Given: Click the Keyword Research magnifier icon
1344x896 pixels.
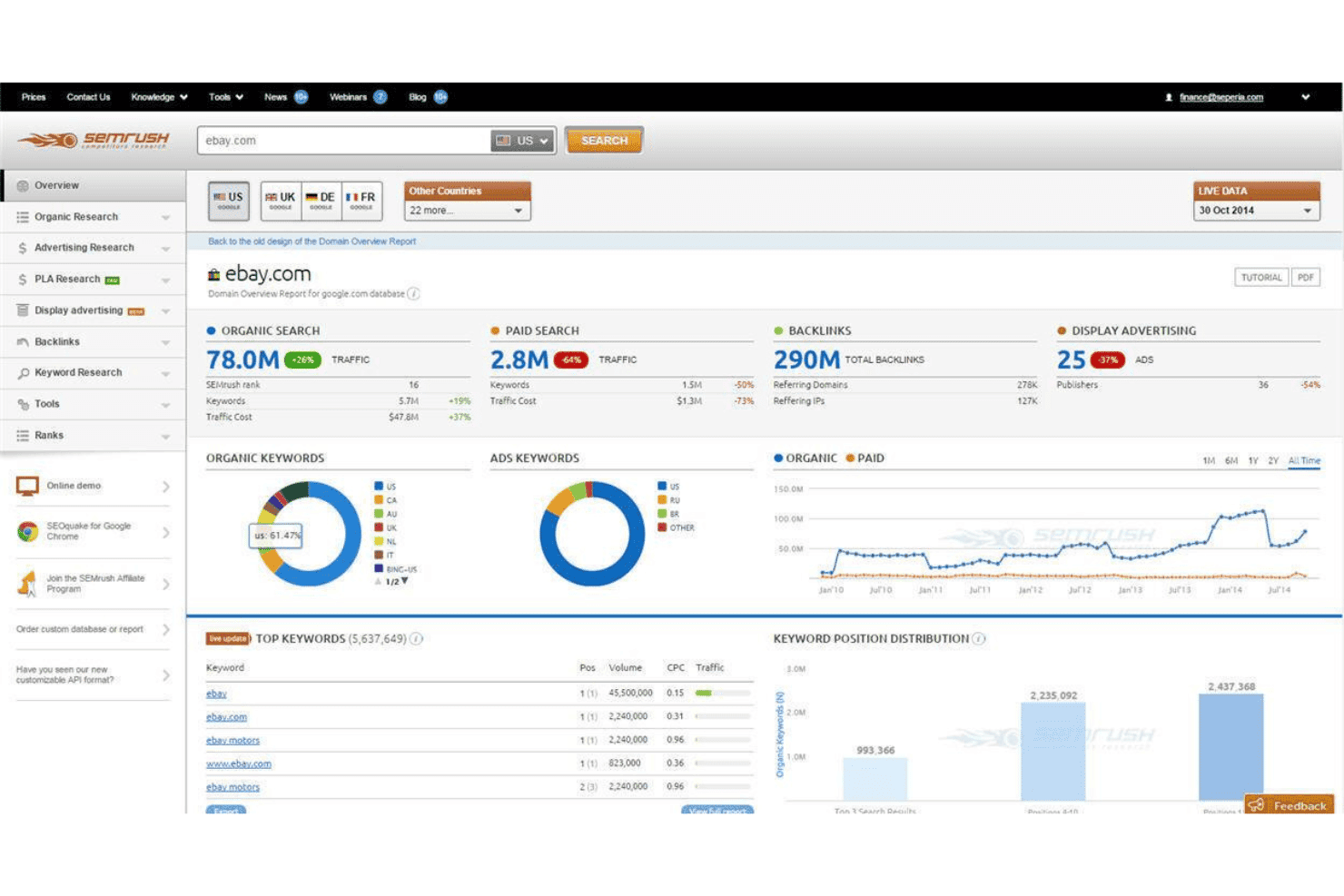Looking at the screenshot, I should coord(23,373).
